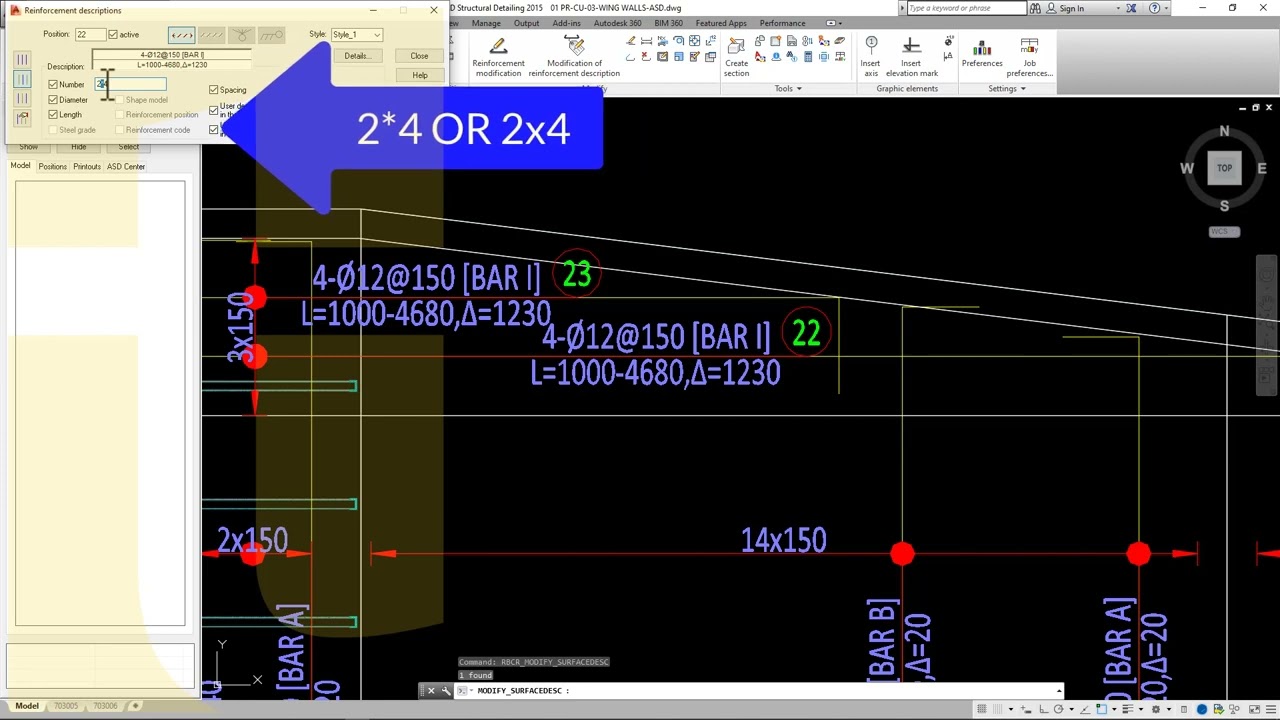Select the first vertical bars layout icon
Screen dimensions: 1280x720
click(21, 60)
